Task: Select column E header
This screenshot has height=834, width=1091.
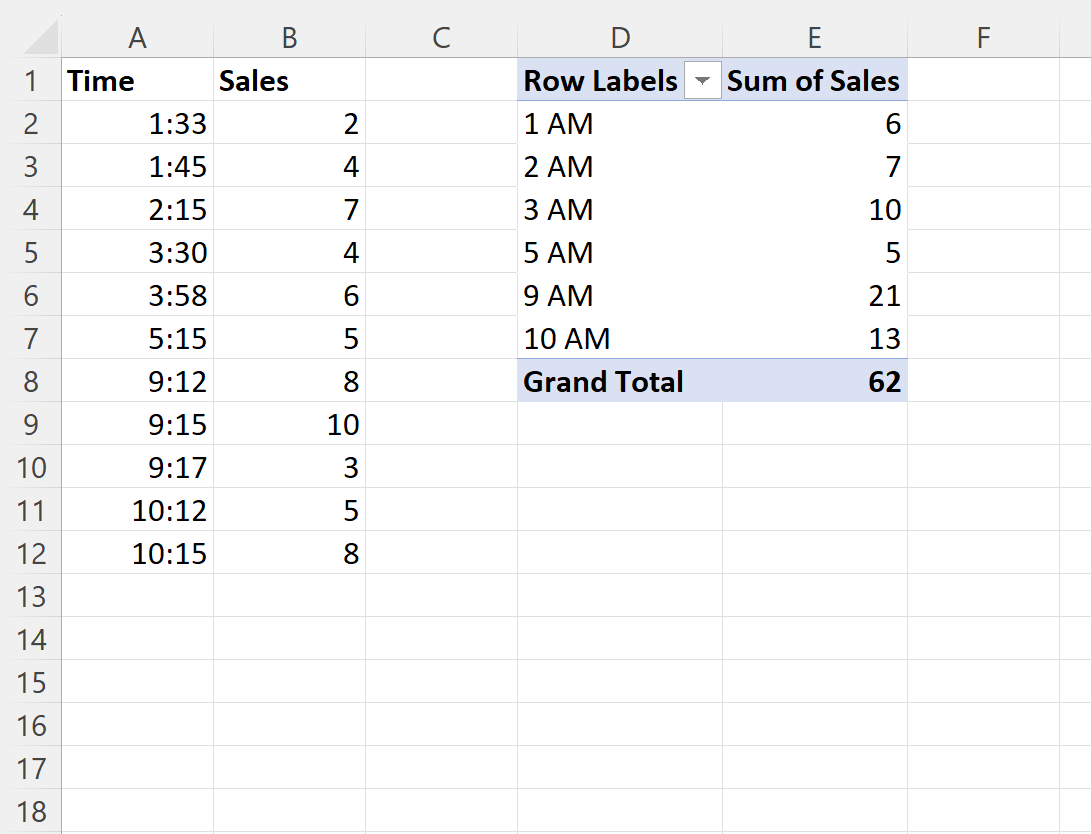Action: [x=814, y=37]
